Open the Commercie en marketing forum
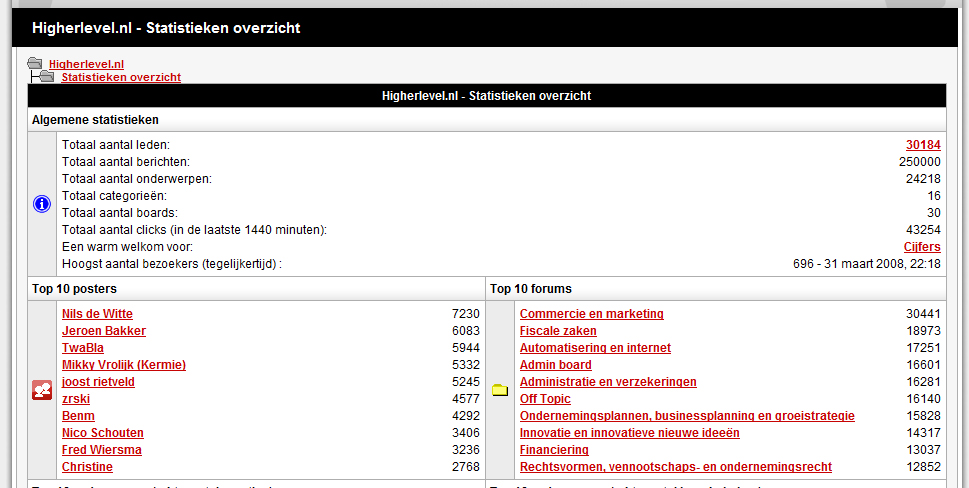 [591, 314]
